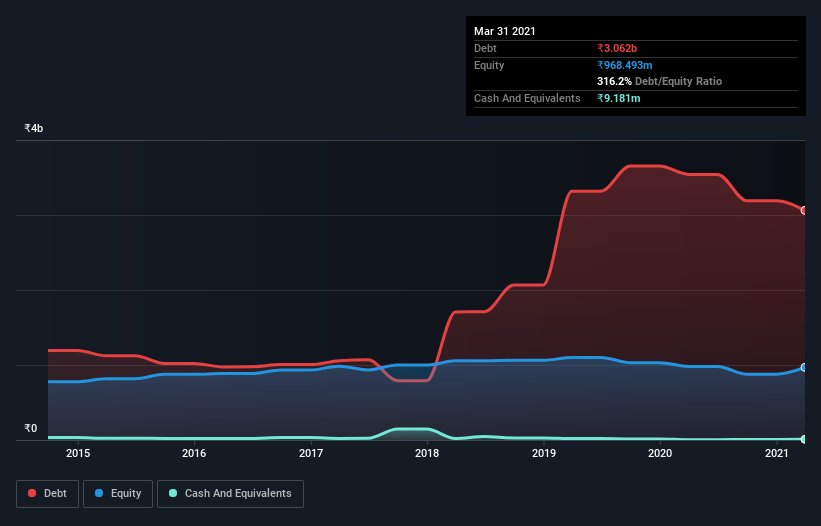Screen dimensions: 821x526
Task: Click the Equity row label in the tooltip
Action: coord(489,65)
